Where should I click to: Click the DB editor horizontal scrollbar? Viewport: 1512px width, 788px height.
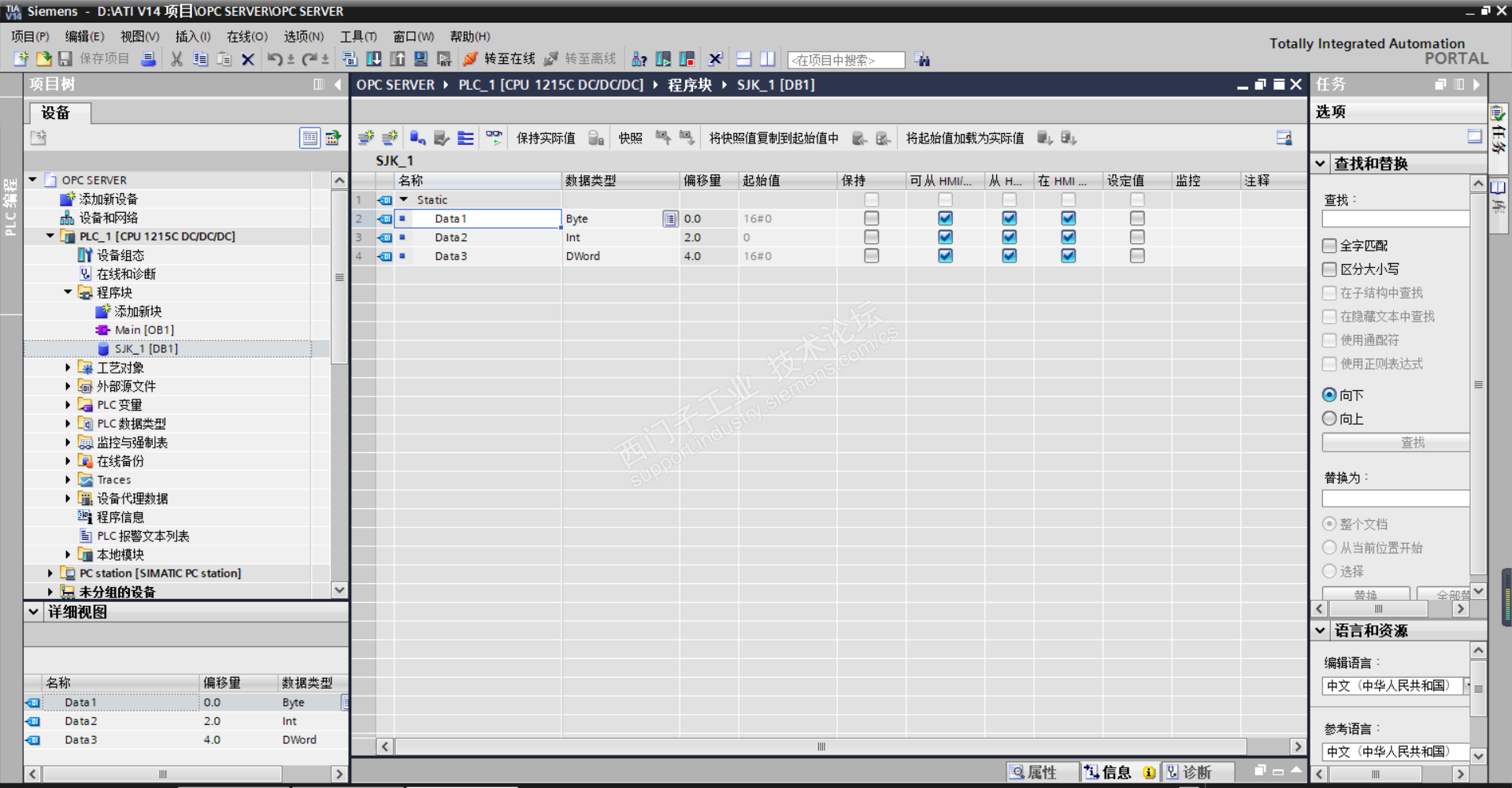821,746
